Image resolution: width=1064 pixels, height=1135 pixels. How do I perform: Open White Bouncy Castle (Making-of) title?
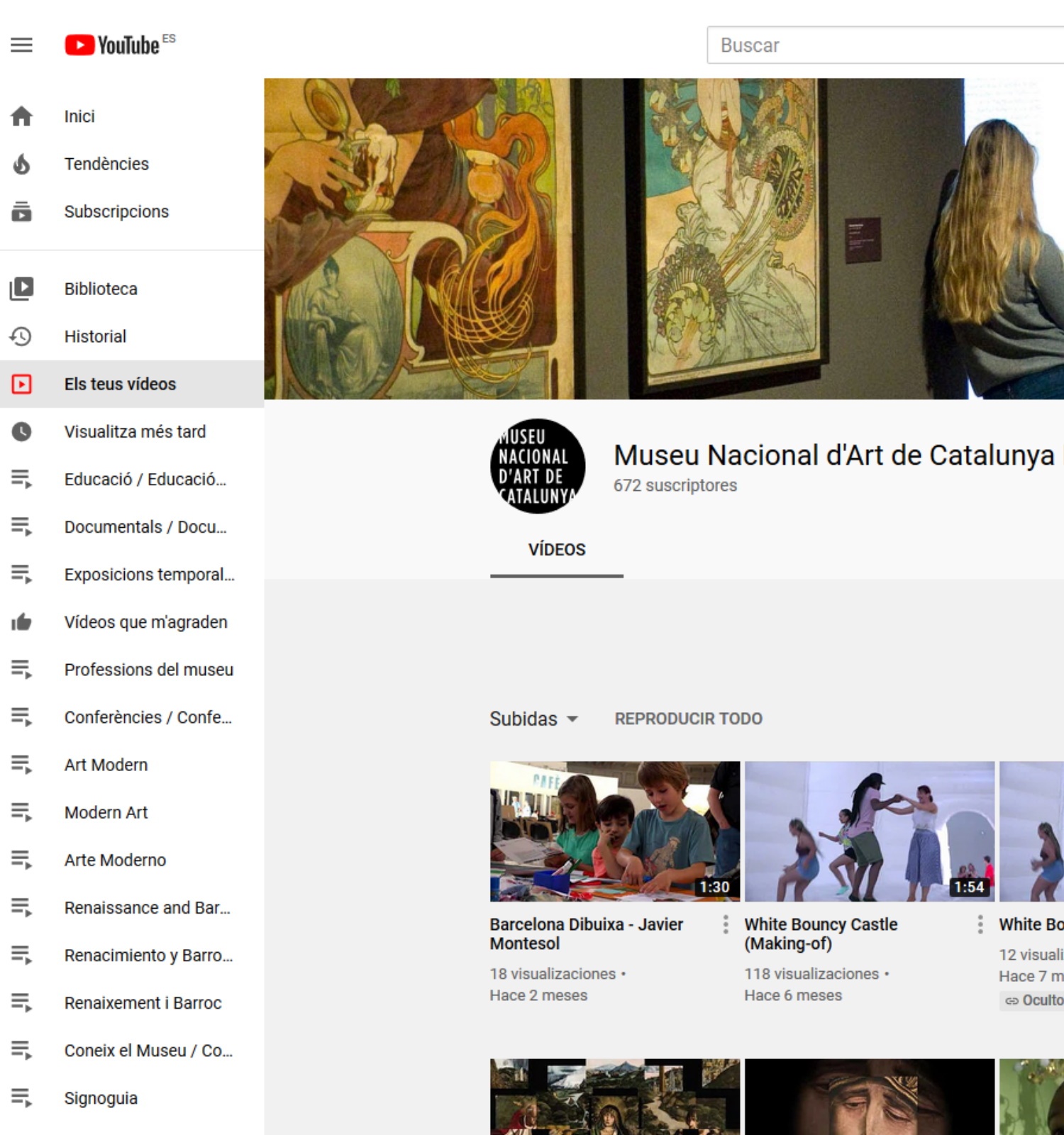click(821, 934)
